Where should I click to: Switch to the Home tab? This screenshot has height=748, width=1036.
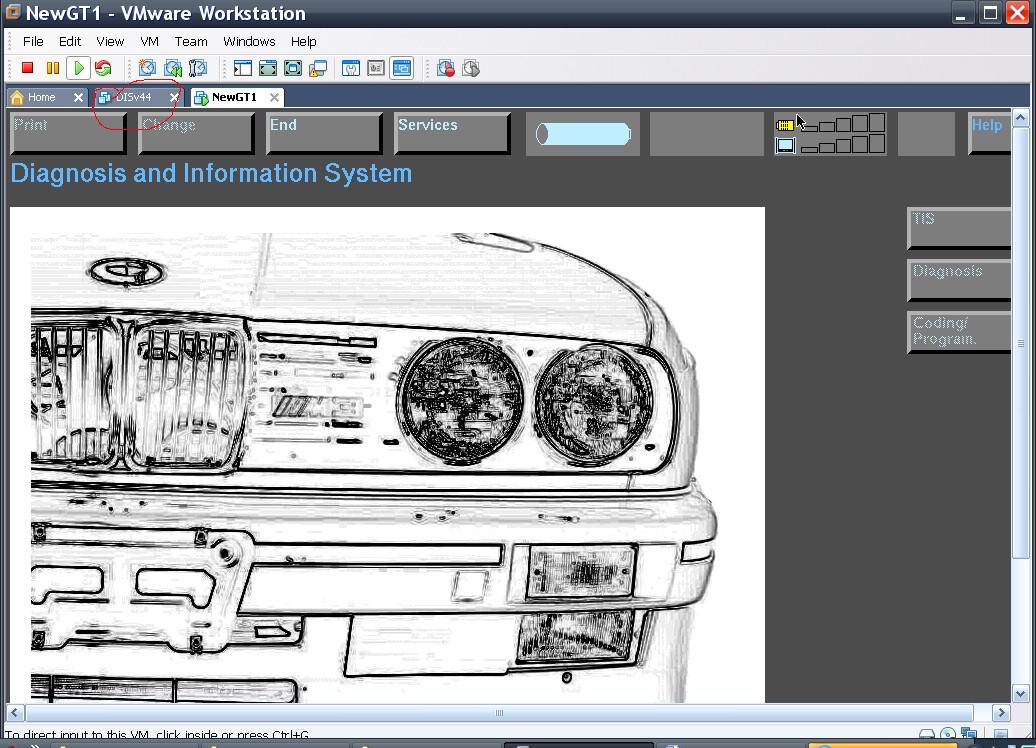tap(42, 97)
